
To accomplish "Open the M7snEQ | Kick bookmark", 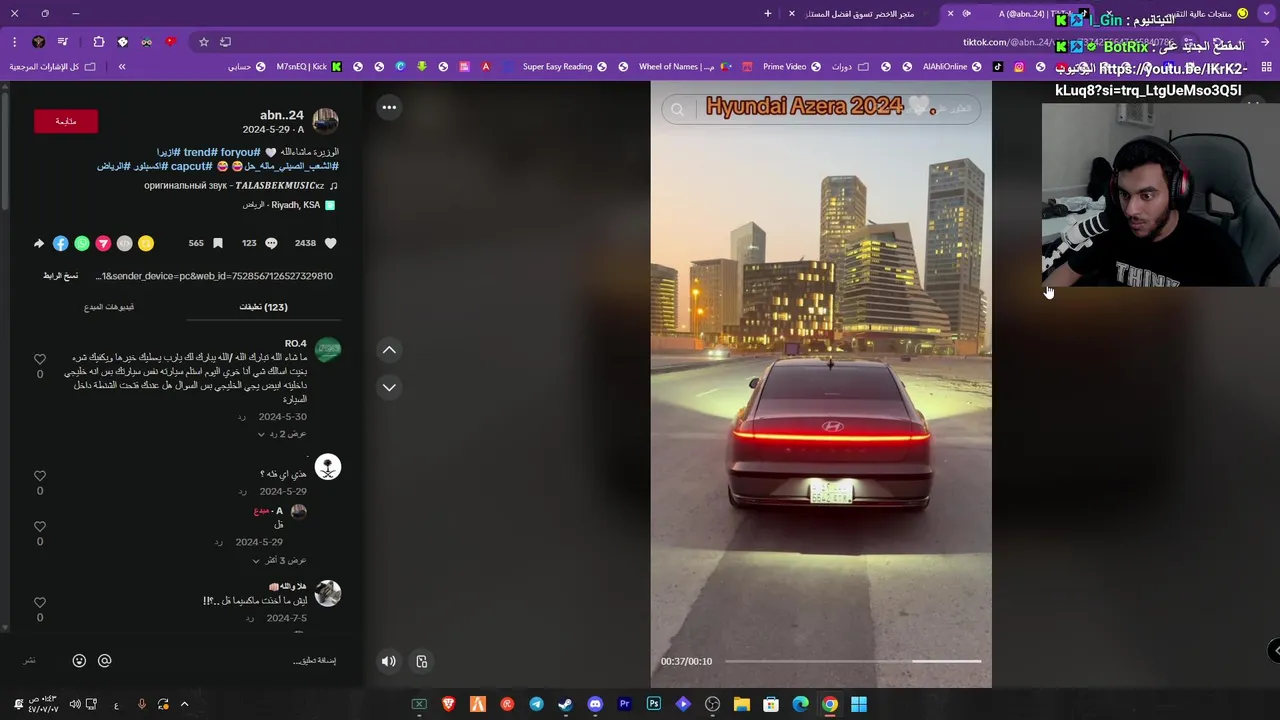I will click(309, 67).
